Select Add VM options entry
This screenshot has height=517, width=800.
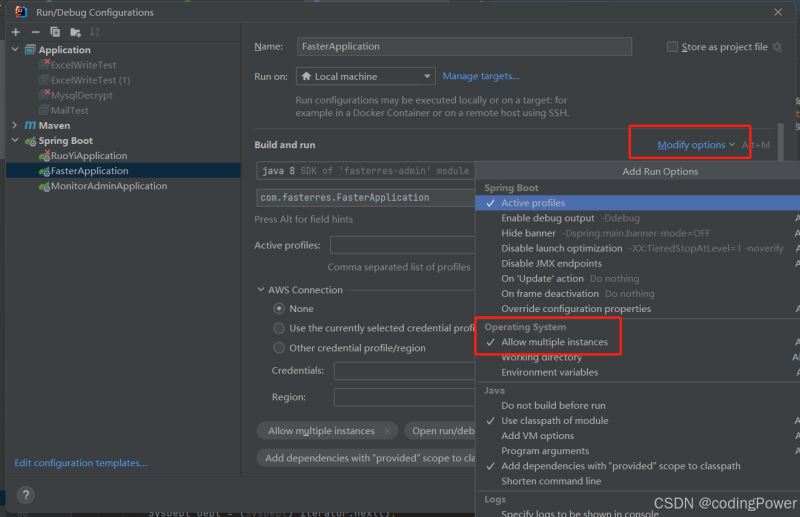pos(638,436)
